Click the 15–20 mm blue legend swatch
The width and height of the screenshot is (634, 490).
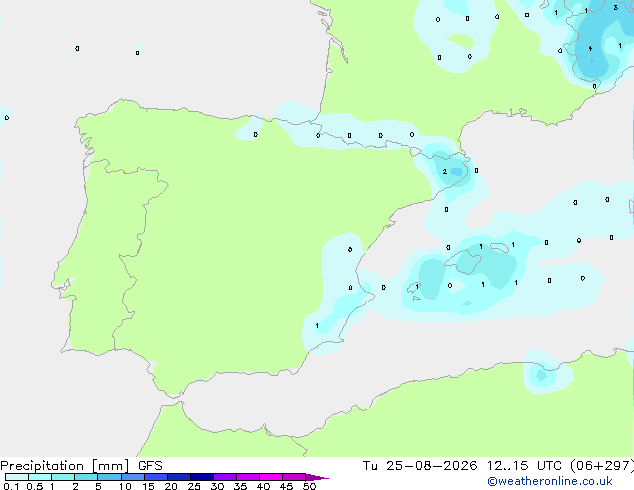[x=156, y=477]
